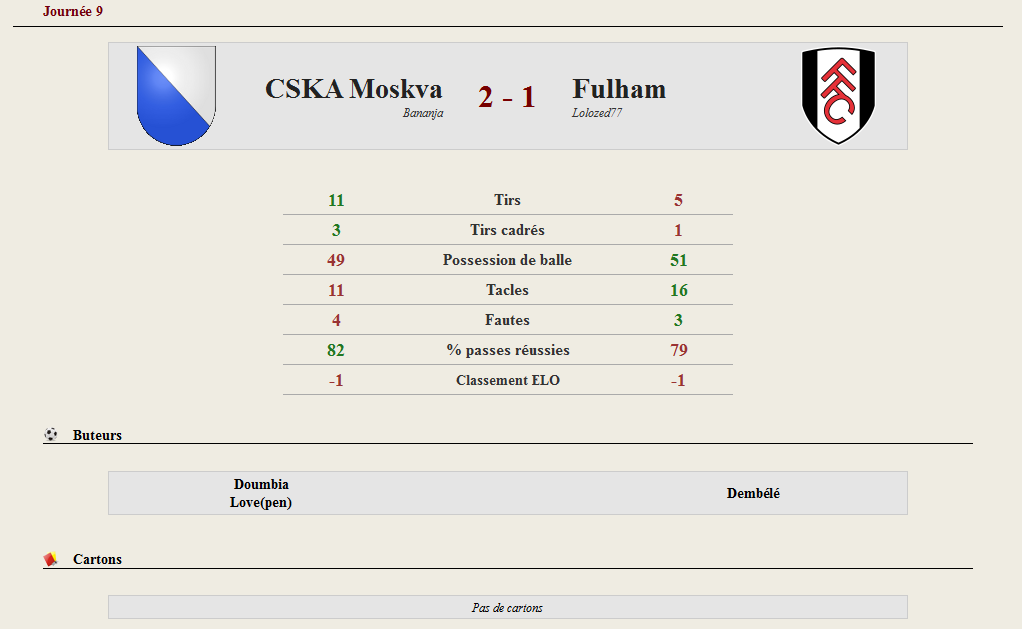Image resolution: width=1022 pixels, height=629 pixels.
Task: Open the CSKA Moskva team name
Action: pyautogui.click(x=353, y=89)
